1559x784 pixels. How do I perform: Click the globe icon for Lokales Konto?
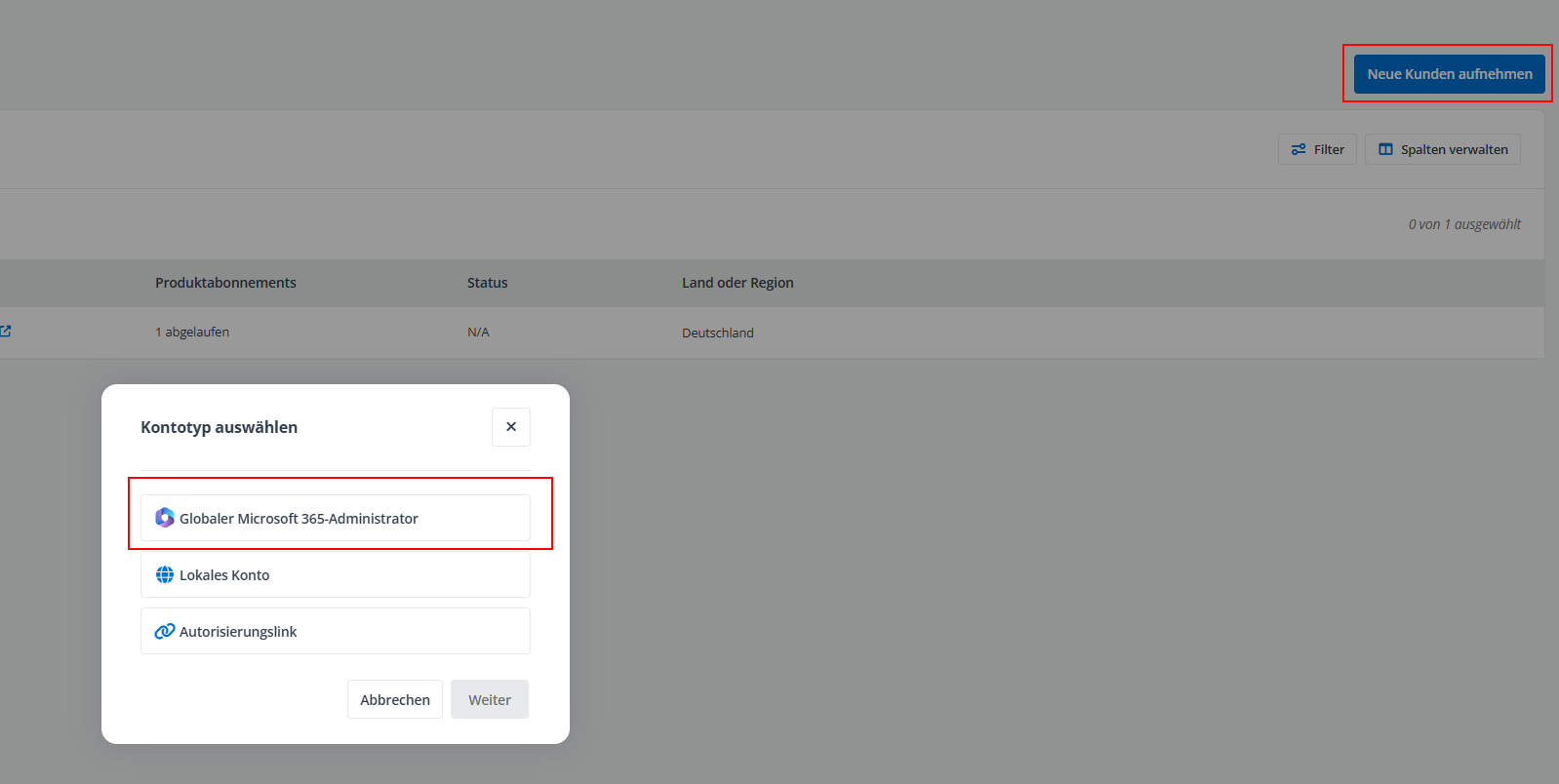click(x=165, y=575)
